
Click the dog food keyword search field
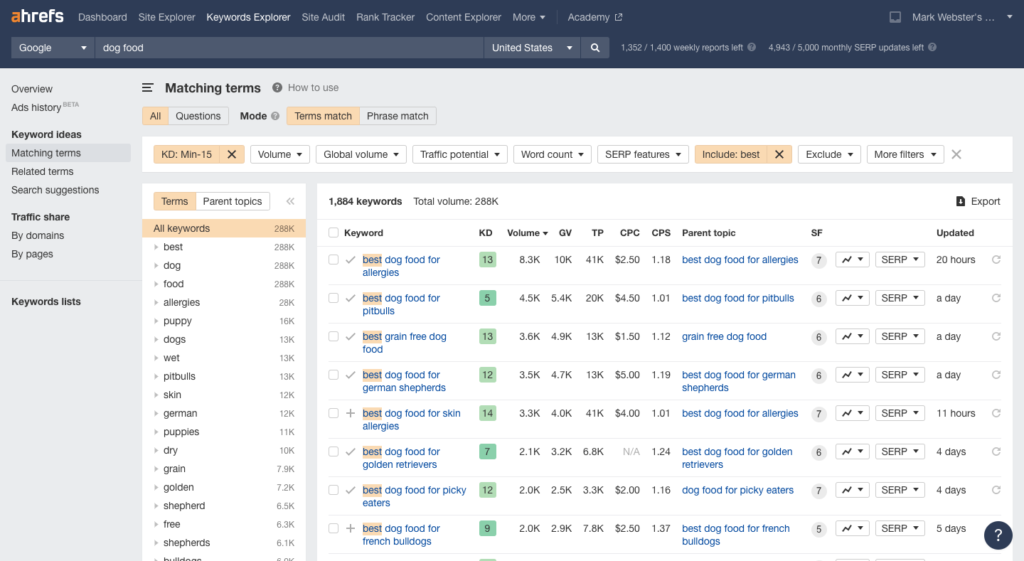pyautogui.click(x=290, y=48)
